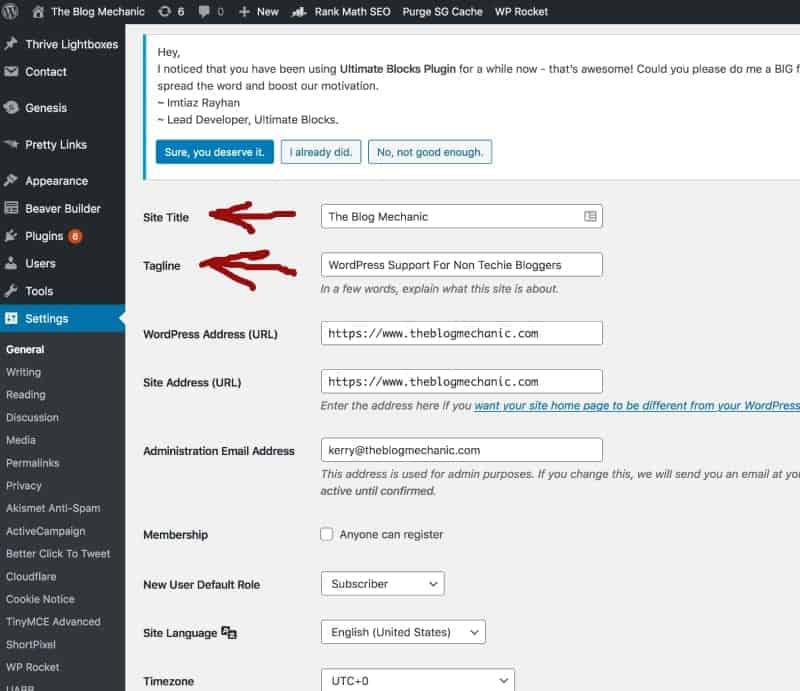
Task: Click the Plugins plug icon in sidebar
Action: coord(11,237)
